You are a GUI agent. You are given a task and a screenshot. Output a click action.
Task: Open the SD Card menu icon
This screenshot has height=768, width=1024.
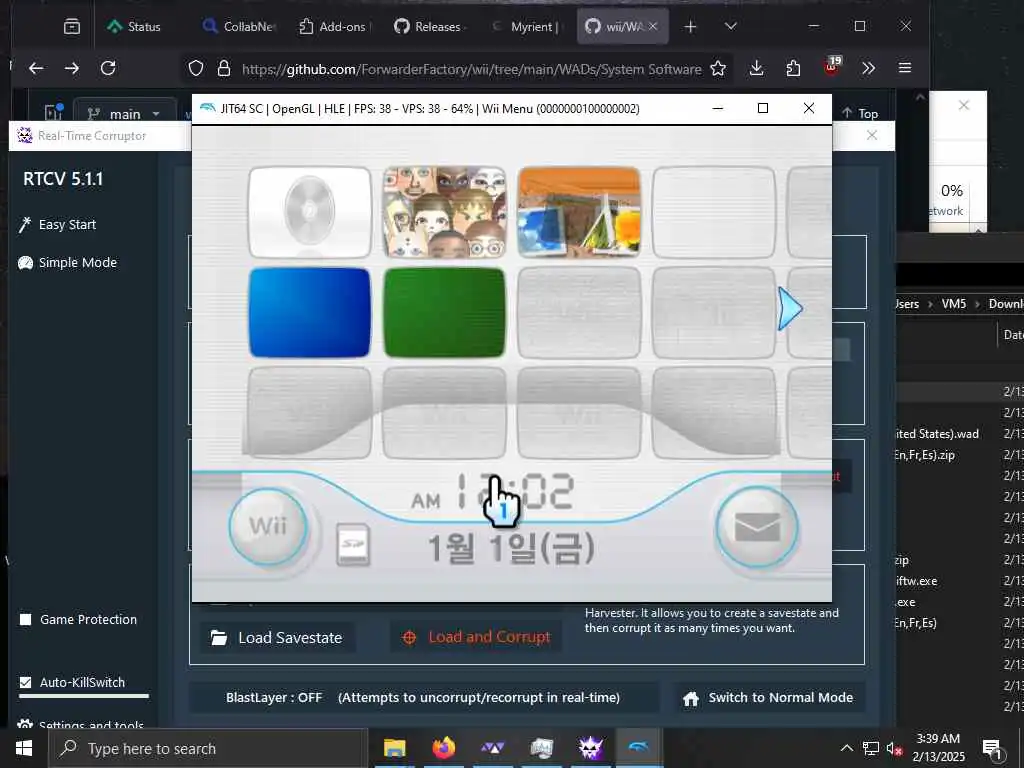click(353, 545)
